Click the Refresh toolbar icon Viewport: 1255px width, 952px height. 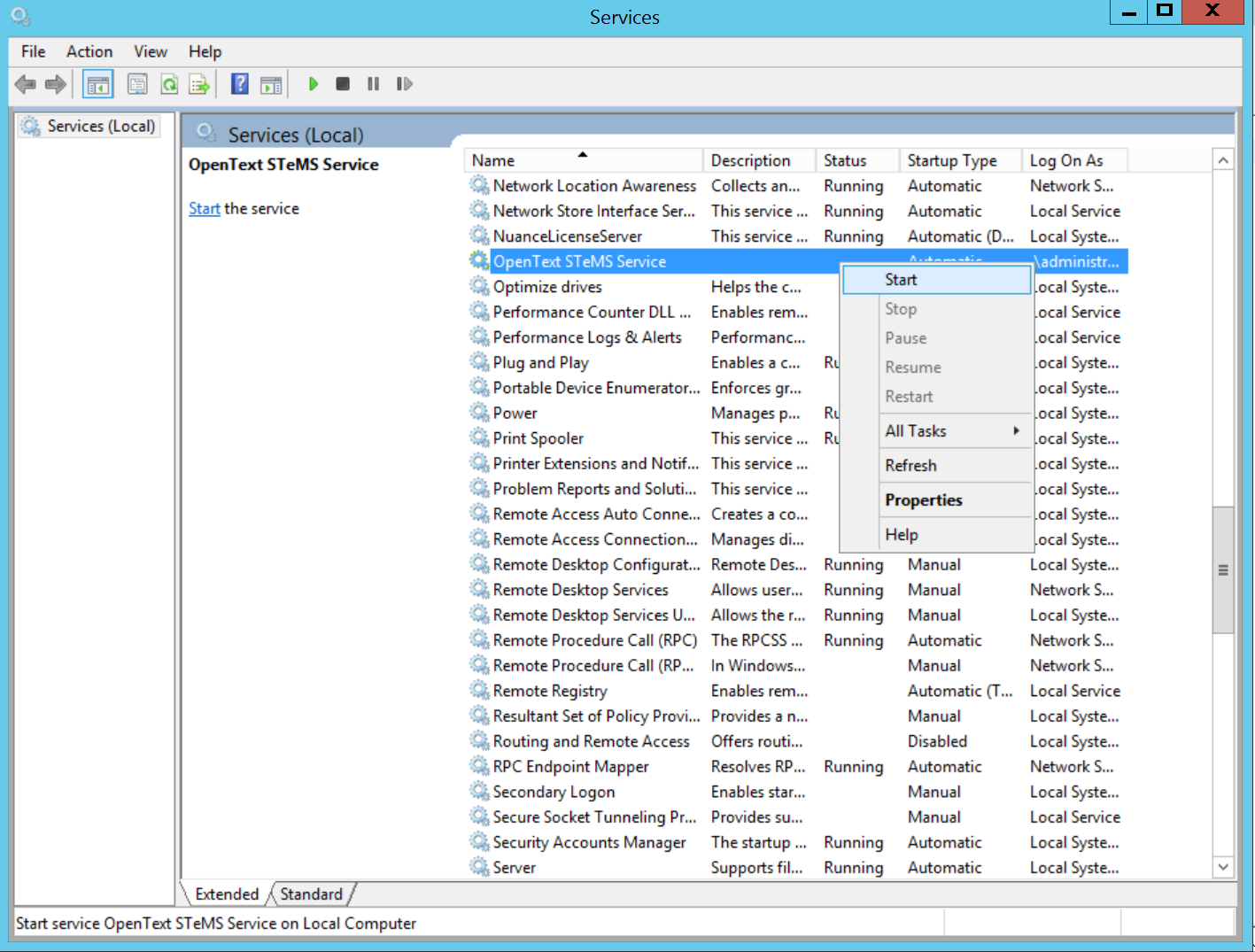point(168,85)
